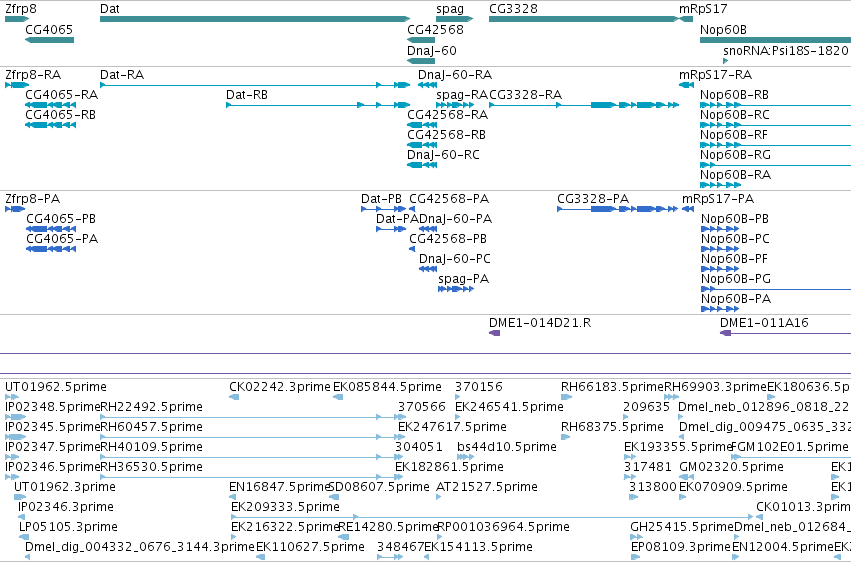Click the snoRNA:Psi18S-1820 label
This screenshot has height=562, width=851.
(785, 50)
